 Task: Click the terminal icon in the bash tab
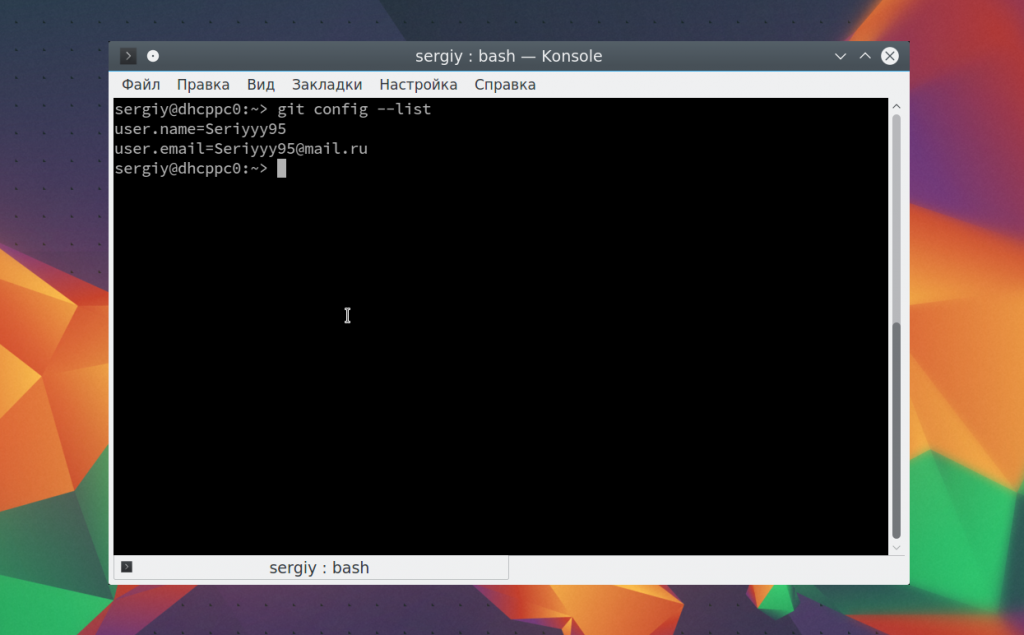(126, 567)
